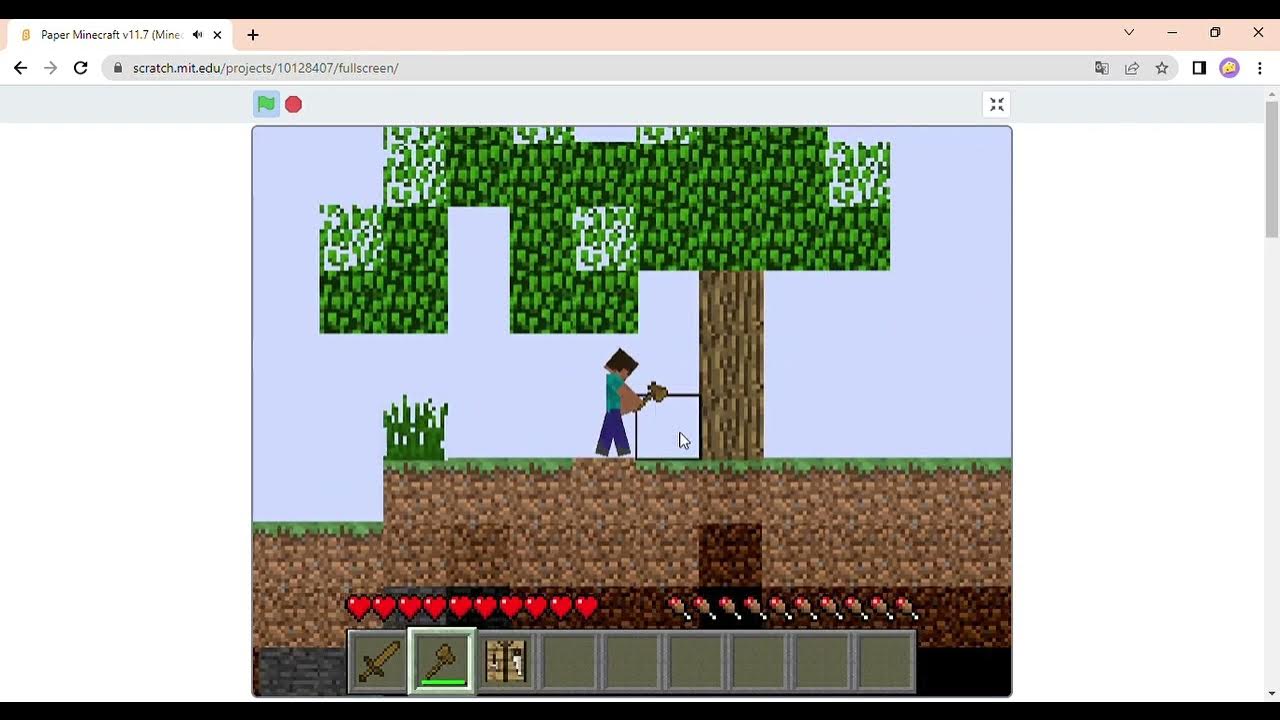
Task: Open the tab search dropdown chevron
Action: tap(1129, 32)
